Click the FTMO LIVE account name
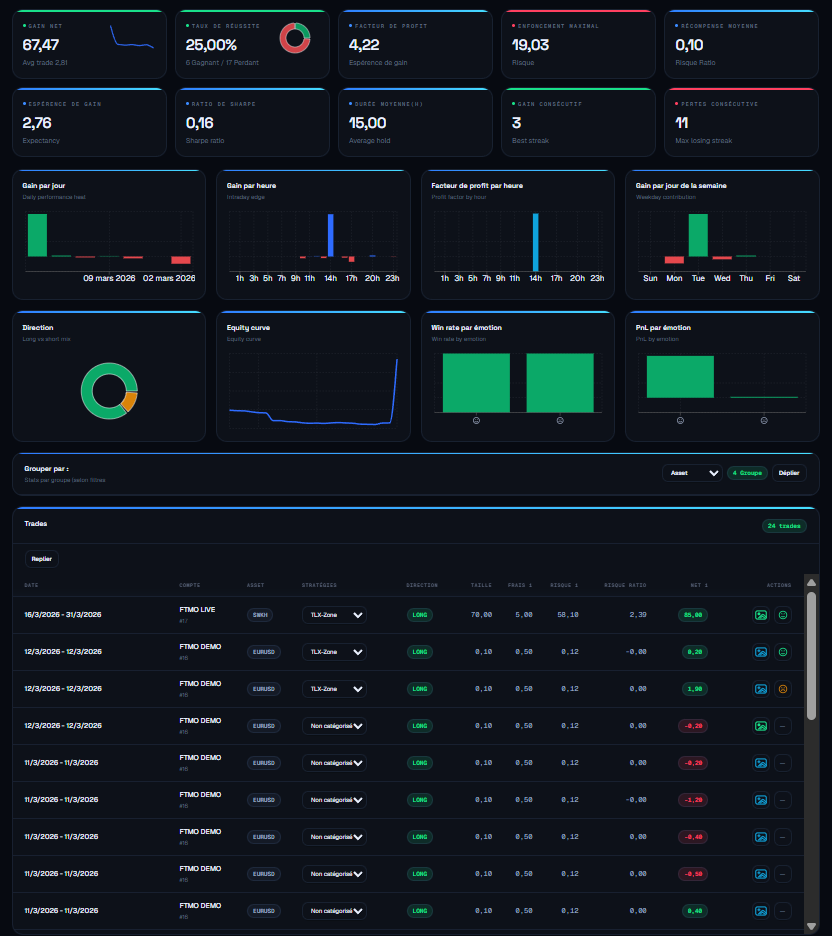Screen dimensions: 832x936 [198, 610]
